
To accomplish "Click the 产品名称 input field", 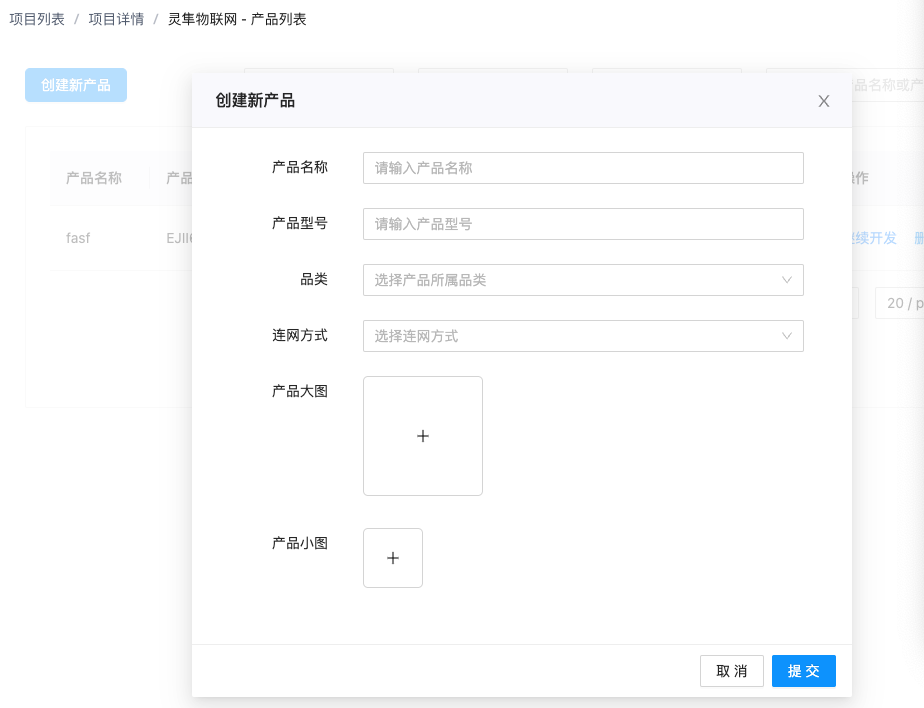I will click(x=583, y=168).
